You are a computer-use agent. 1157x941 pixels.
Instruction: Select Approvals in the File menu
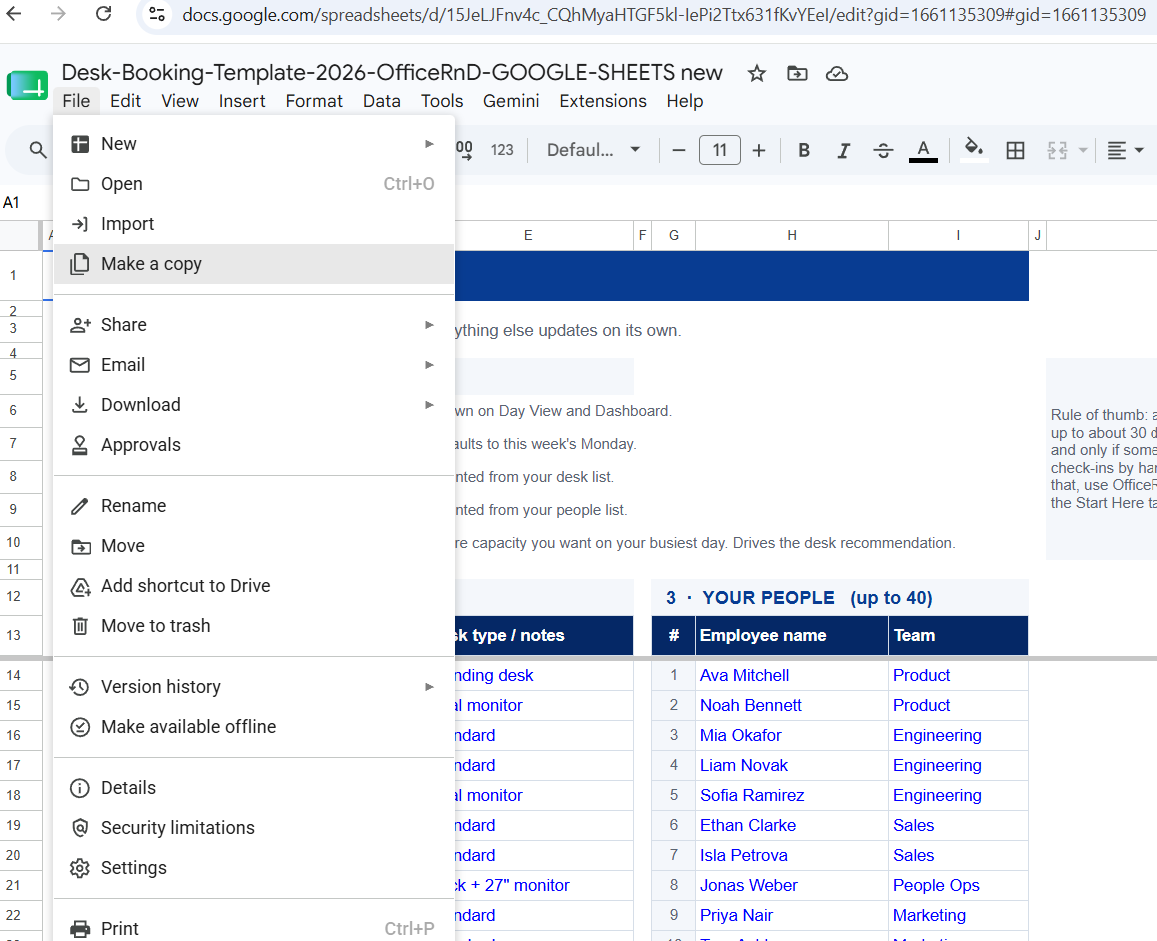(254, 445)
